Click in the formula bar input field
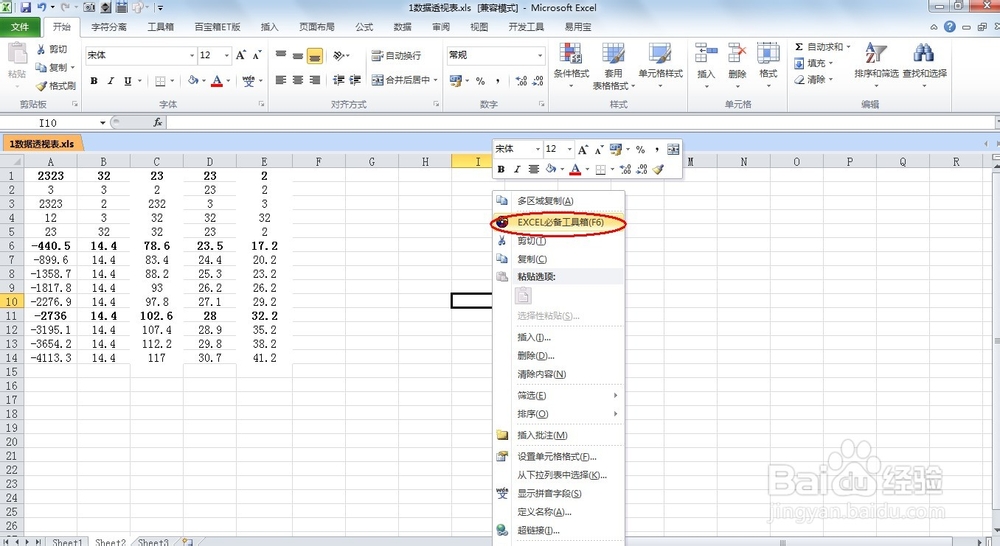The image size is (1000, 546). point(580,122)
